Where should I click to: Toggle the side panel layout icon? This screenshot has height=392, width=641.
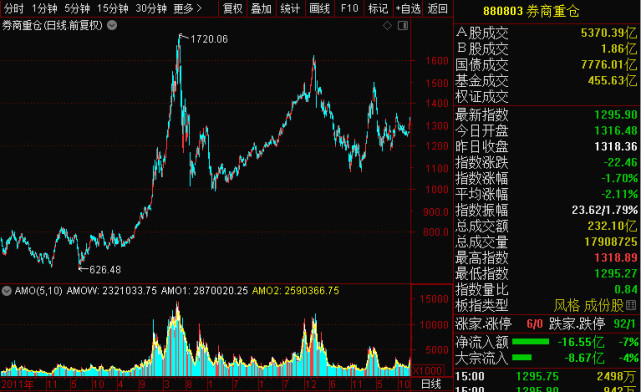[x=403, y=26]
